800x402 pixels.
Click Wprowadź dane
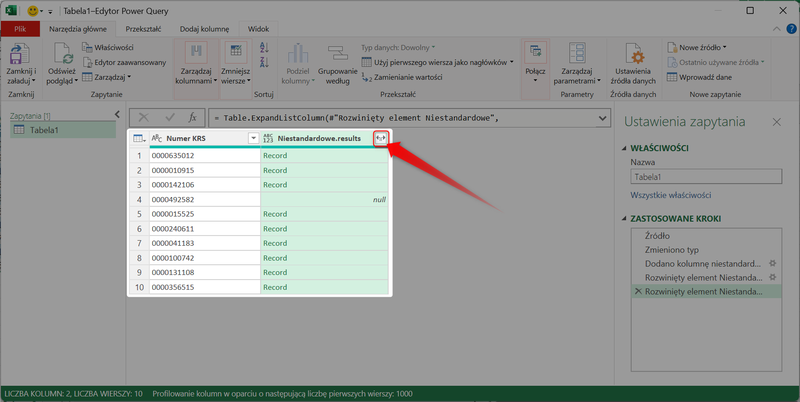pos(699,77)
